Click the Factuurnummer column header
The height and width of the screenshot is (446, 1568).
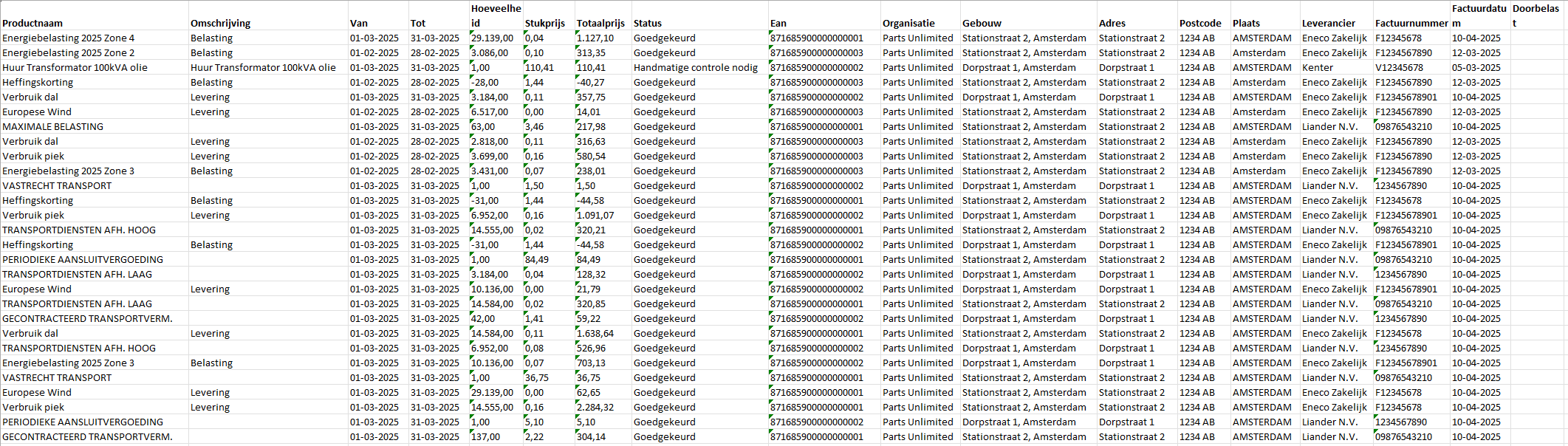[1411, 23]
